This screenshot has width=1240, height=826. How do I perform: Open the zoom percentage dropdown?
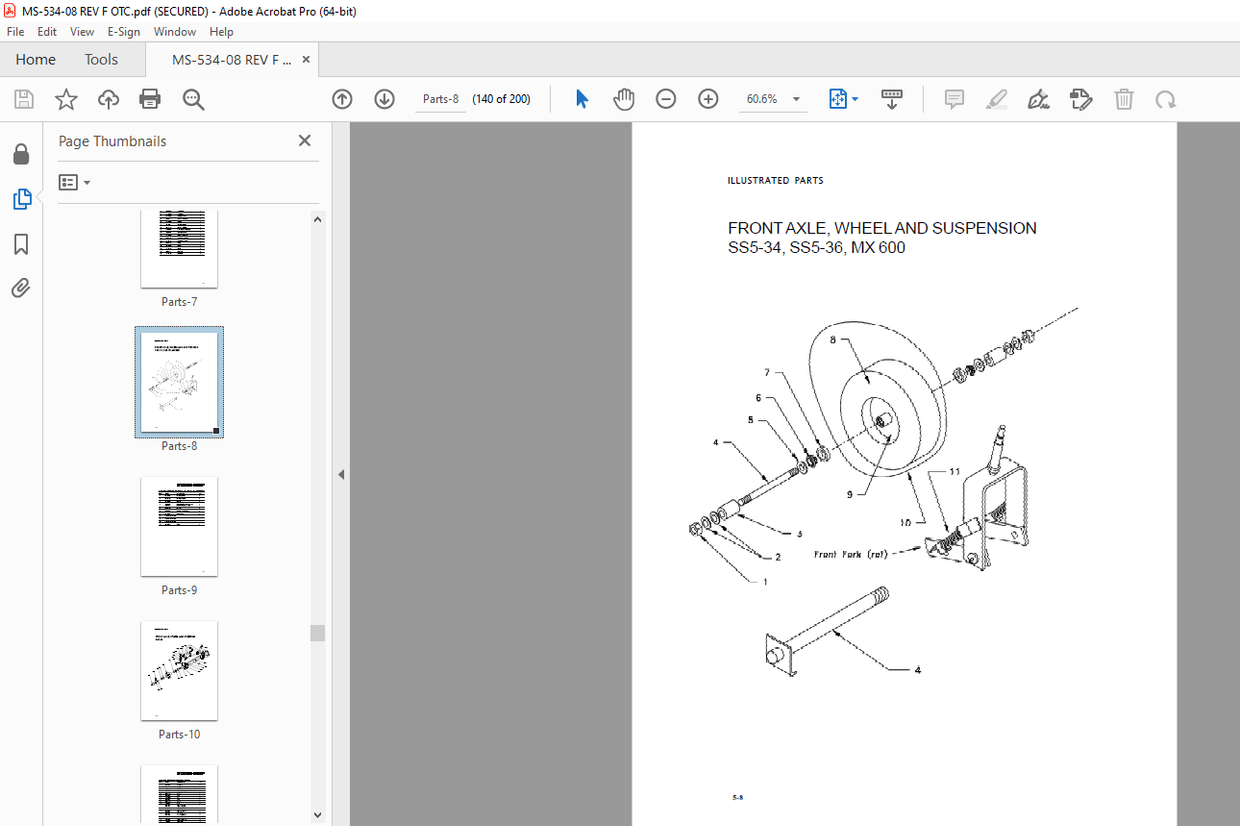pyautogui.click(x=796, y=99)
